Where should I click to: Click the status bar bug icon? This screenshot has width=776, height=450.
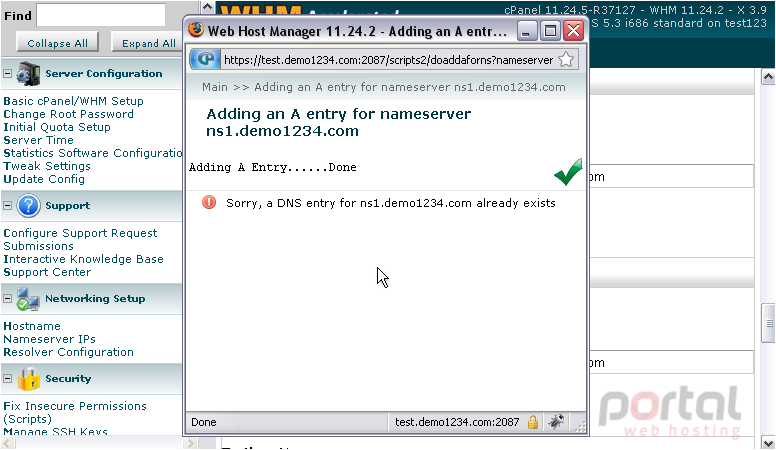(556, 422)
